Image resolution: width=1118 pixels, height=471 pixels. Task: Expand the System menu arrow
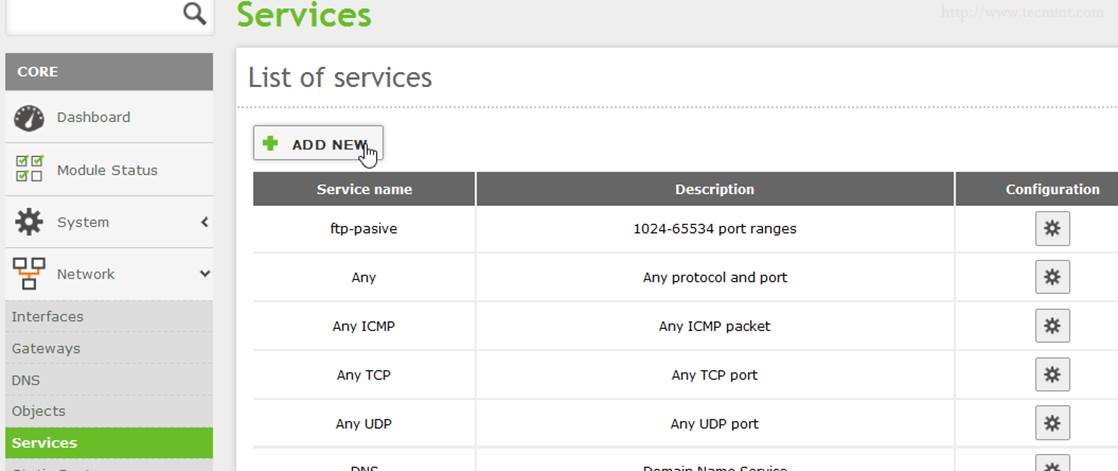click(x=204, y=222)
